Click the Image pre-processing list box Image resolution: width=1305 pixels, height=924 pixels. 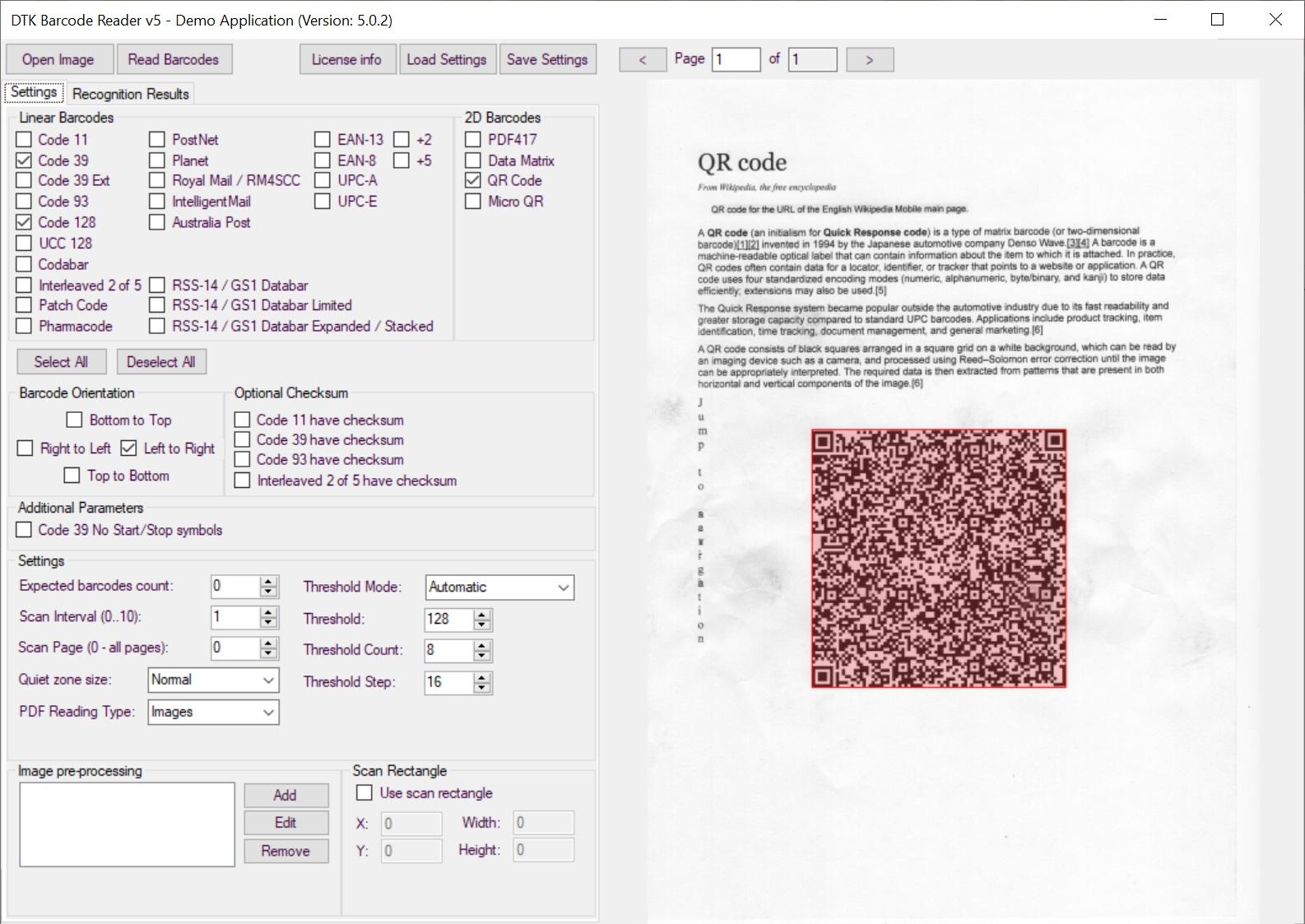127,824
